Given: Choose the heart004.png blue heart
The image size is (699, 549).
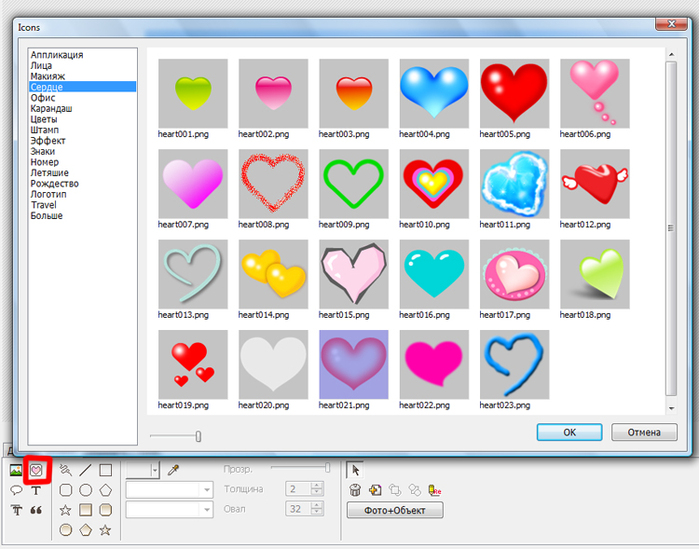Looking at the screenshot, I should (x=434, y=94).
